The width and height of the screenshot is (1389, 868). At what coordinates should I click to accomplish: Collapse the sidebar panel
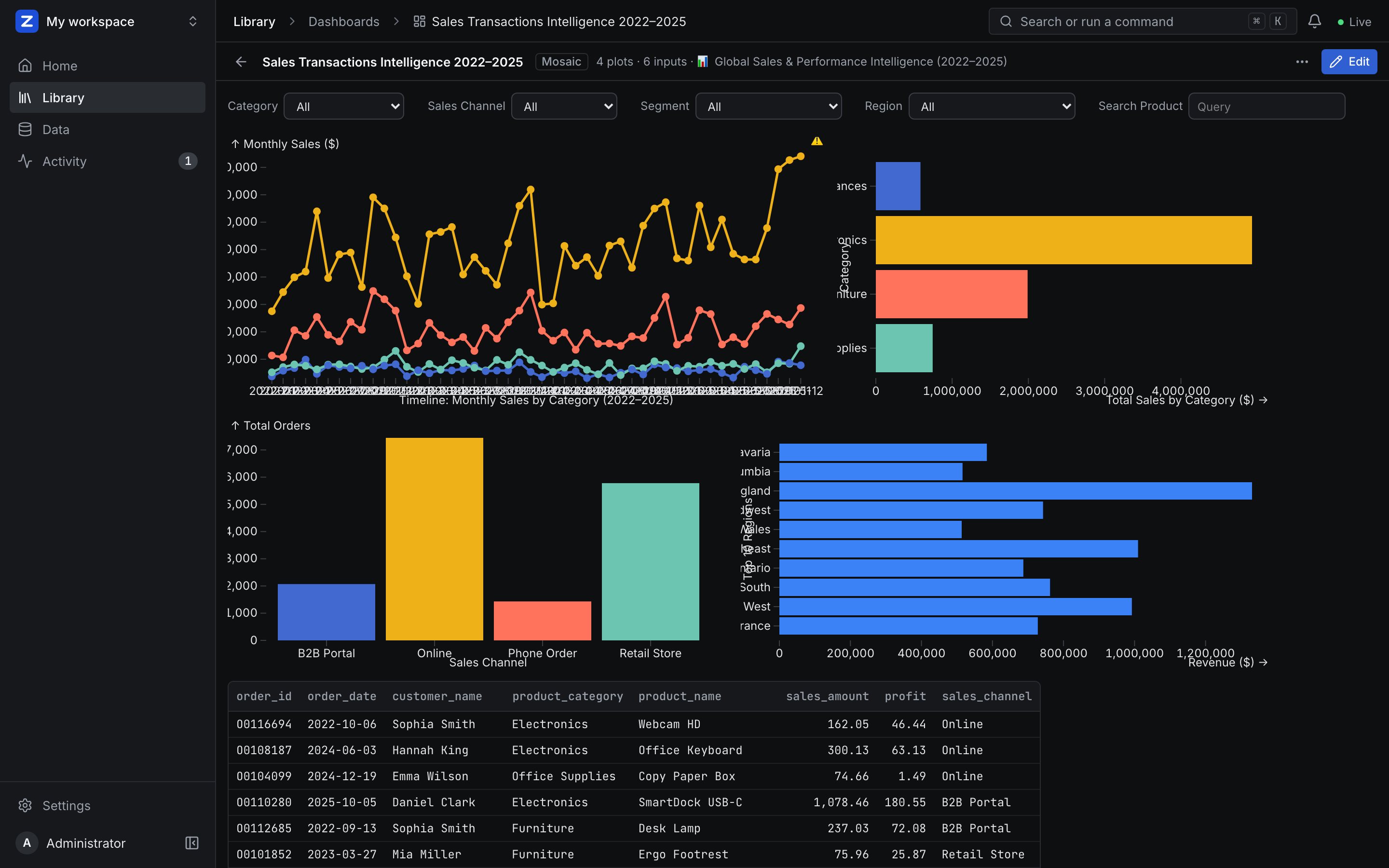(191, 843)
